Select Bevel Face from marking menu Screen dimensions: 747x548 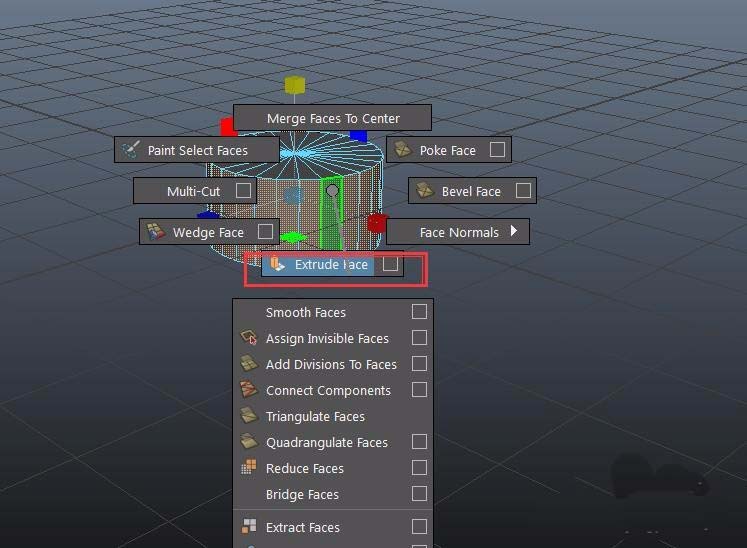click(472, 191)
